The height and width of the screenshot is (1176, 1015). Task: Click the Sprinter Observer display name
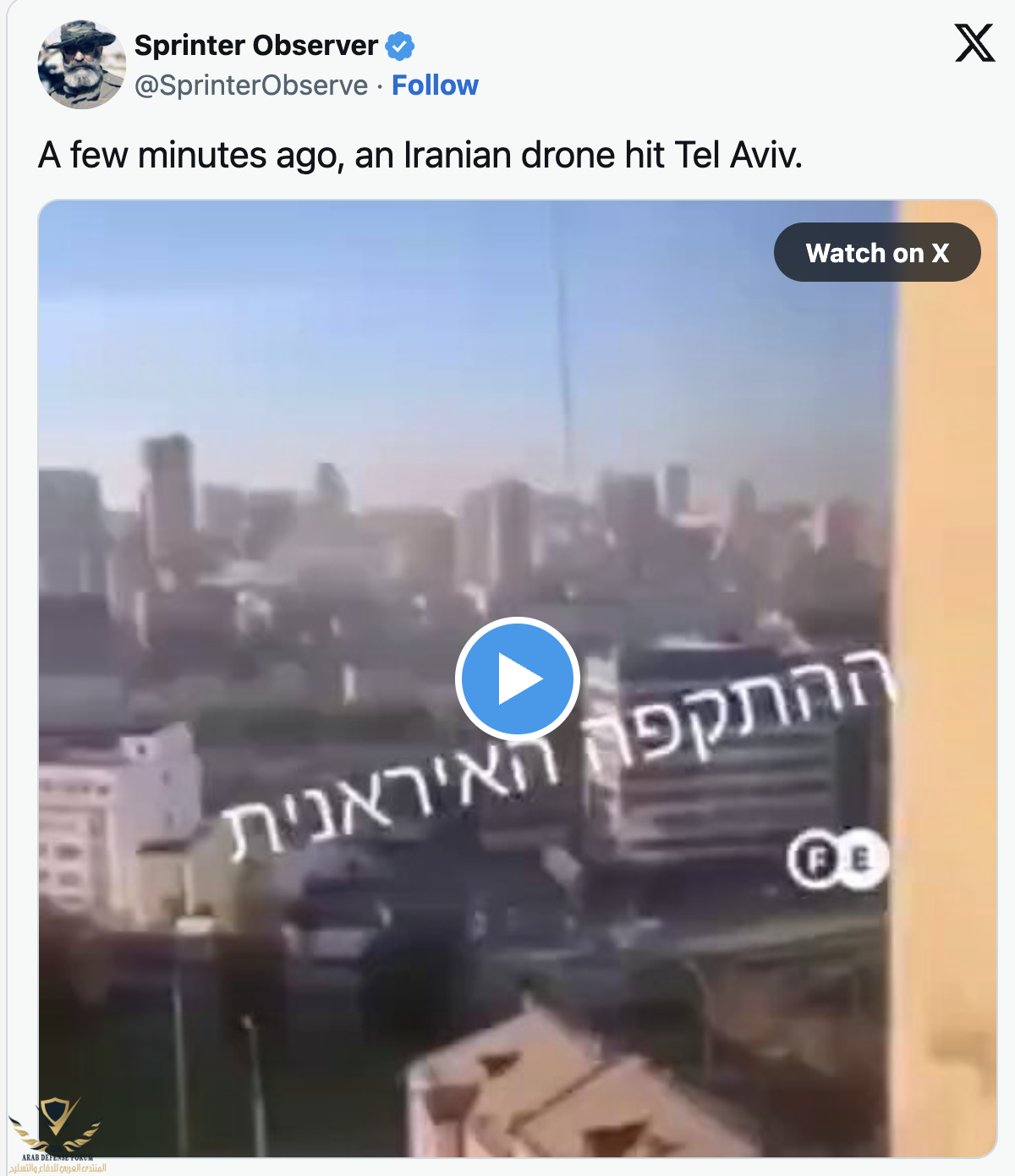256,45
